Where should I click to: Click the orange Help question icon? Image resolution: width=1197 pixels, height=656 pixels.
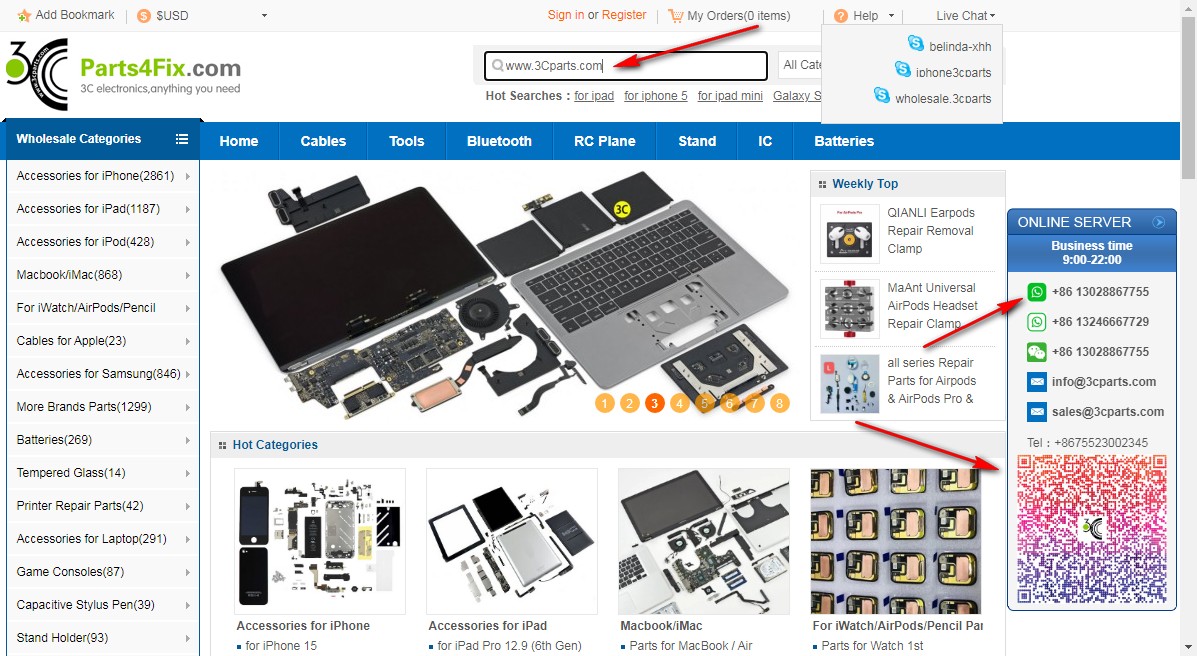coord(840,15)
